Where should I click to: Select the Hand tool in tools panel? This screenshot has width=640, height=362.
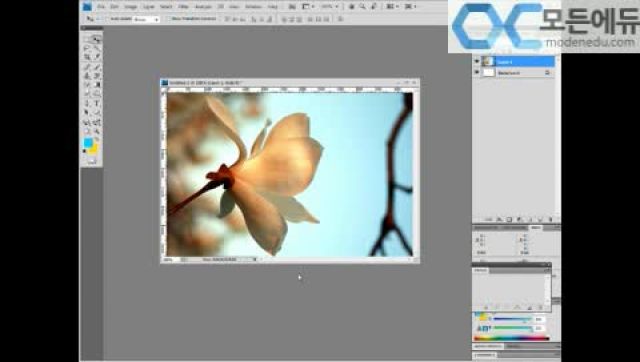point(87,131)
